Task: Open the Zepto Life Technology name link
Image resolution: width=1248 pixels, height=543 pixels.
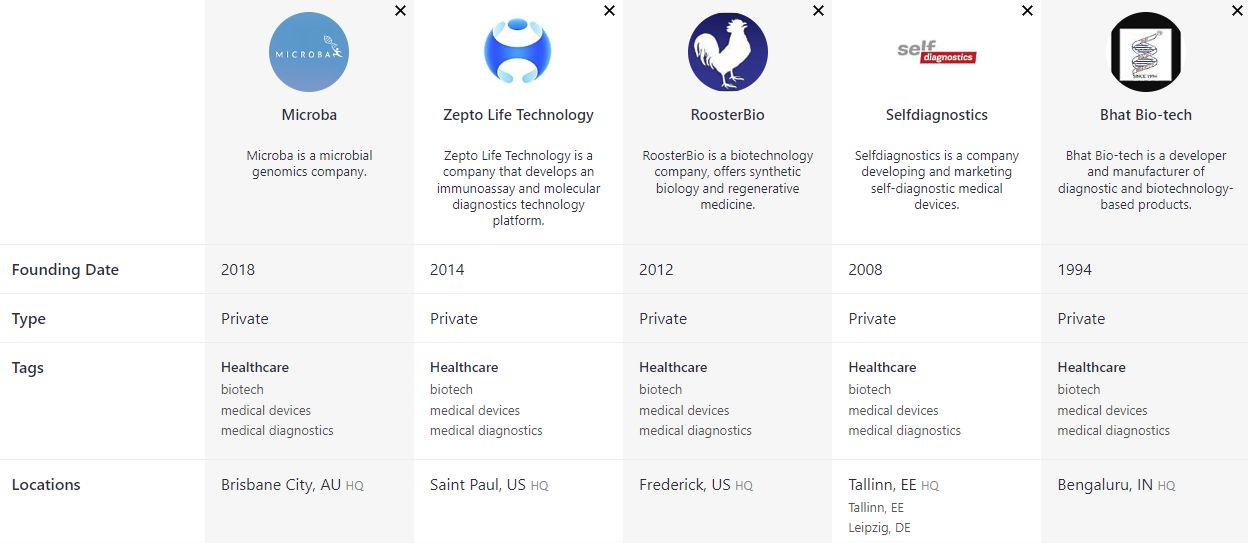Action: pos(518,115)
